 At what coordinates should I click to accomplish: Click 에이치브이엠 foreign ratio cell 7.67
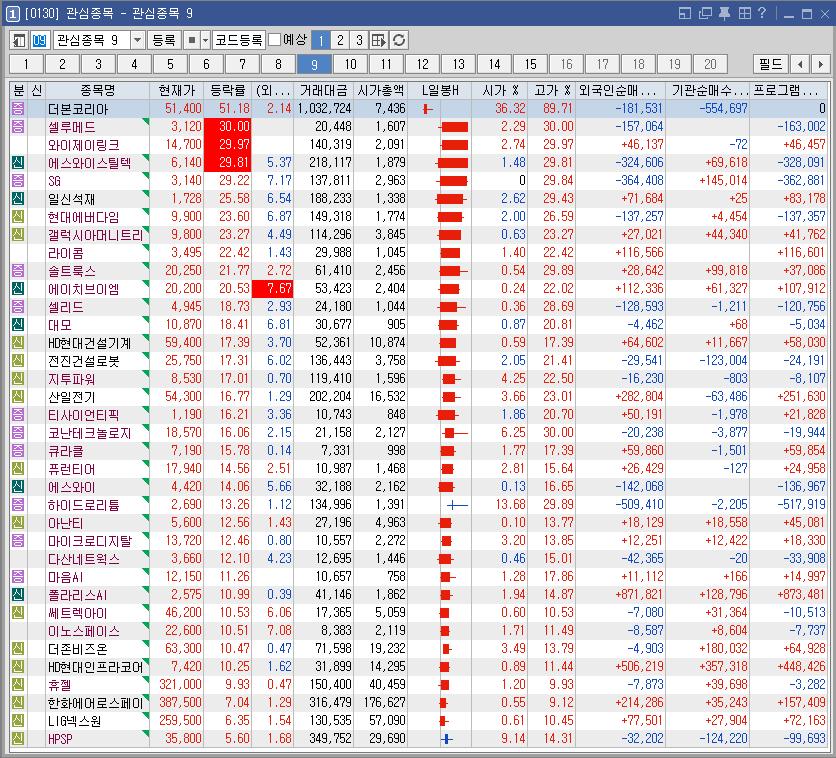[x=272, y=289]
